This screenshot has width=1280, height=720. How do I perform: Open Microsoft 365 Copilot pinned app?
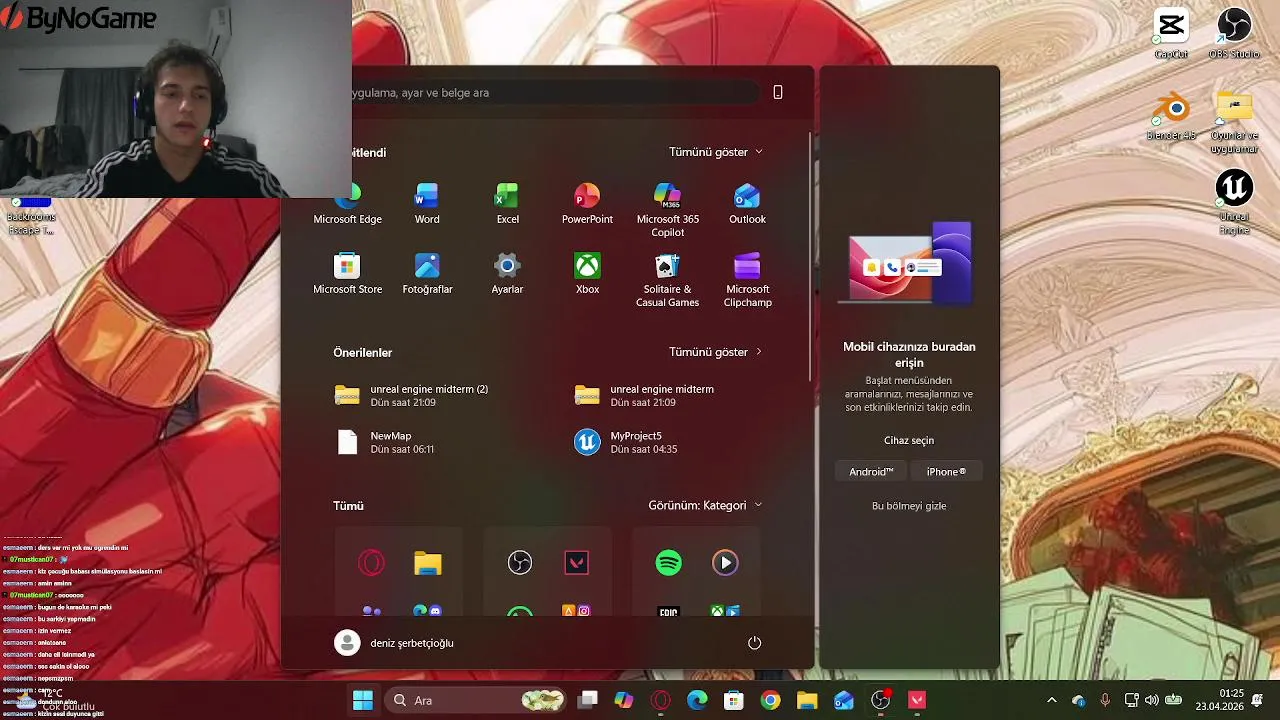click(x=667, y=211)
